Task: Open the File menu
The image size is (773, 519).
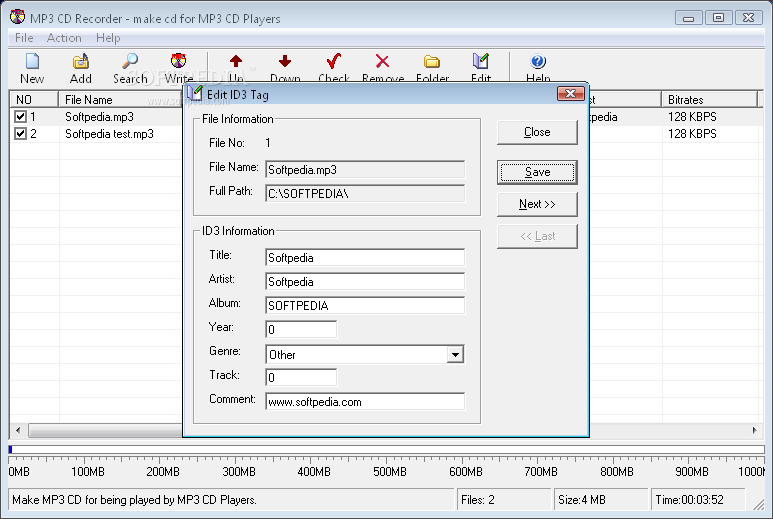Action: (x=24, y=38)
